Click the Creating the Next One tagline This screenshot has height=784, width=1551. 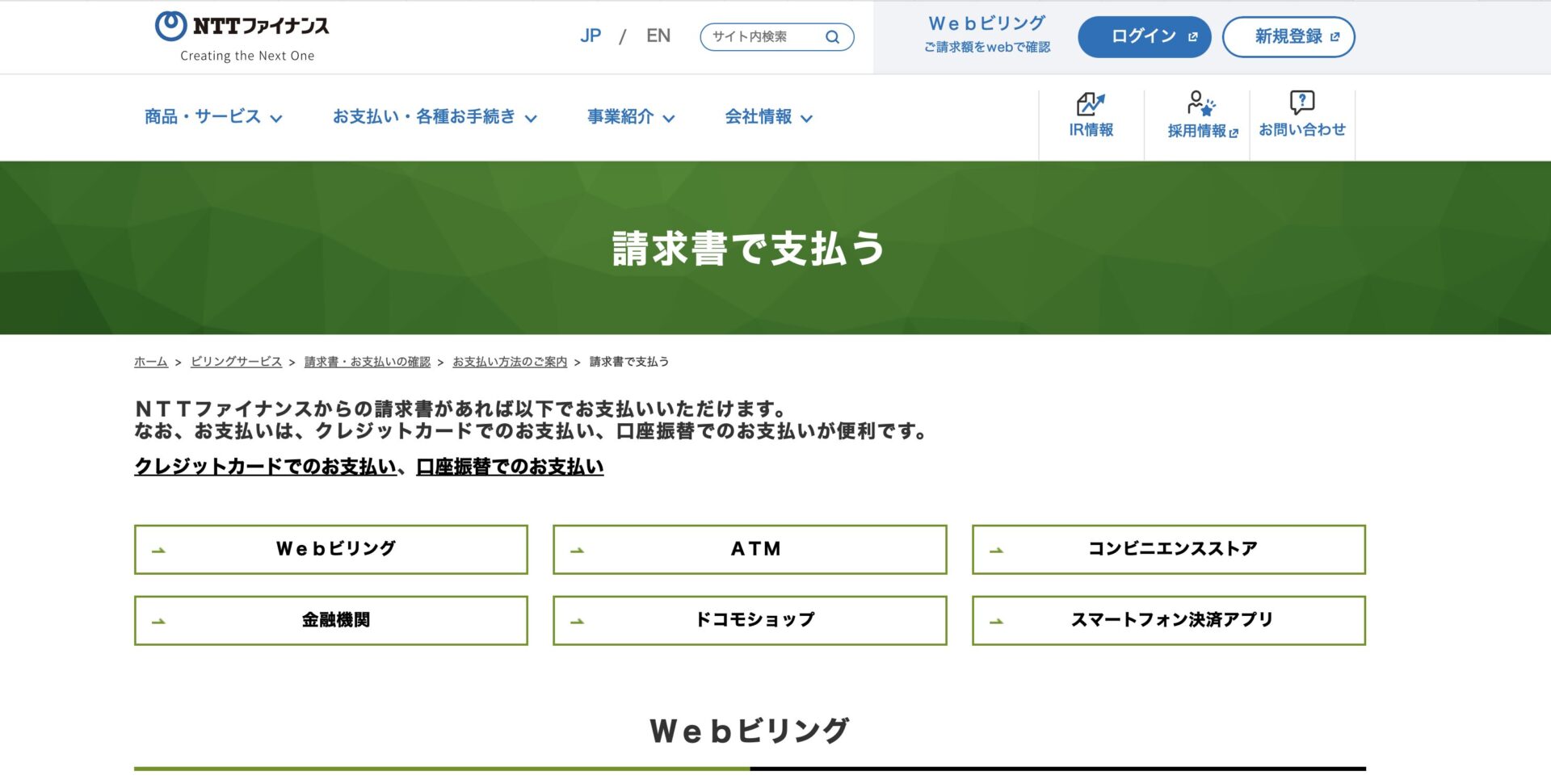(x=247, y=56)
